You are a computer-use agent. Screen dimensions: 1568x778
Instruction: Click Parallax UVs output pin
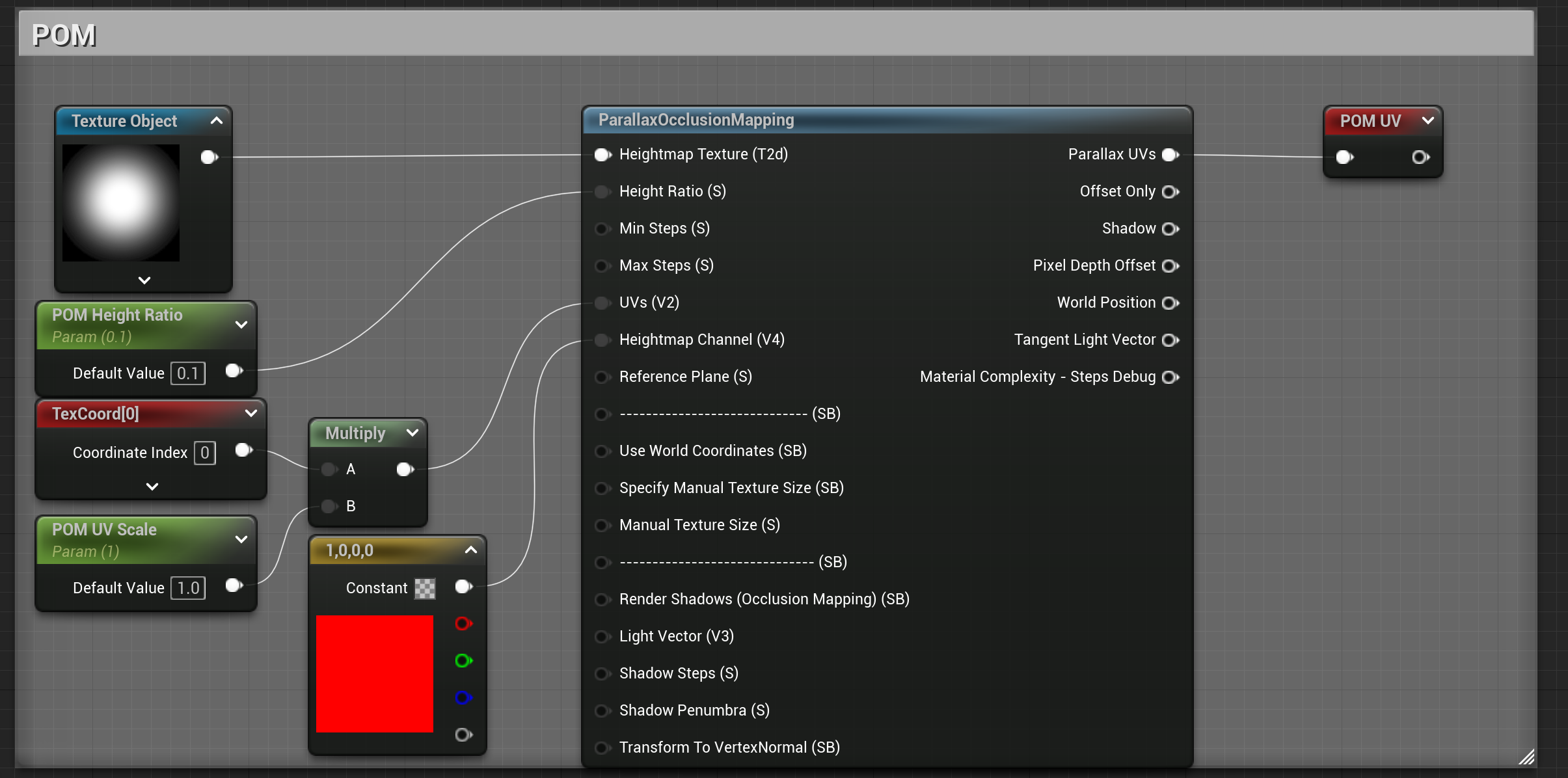tap(1170, 155)
